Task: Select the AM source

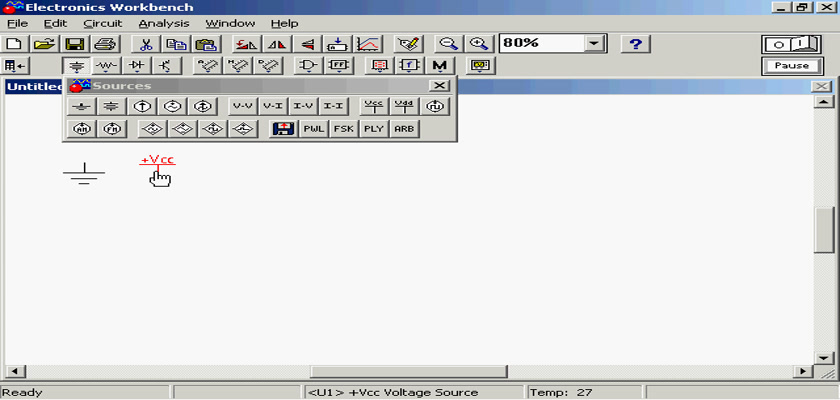Action: coord(82,129)
